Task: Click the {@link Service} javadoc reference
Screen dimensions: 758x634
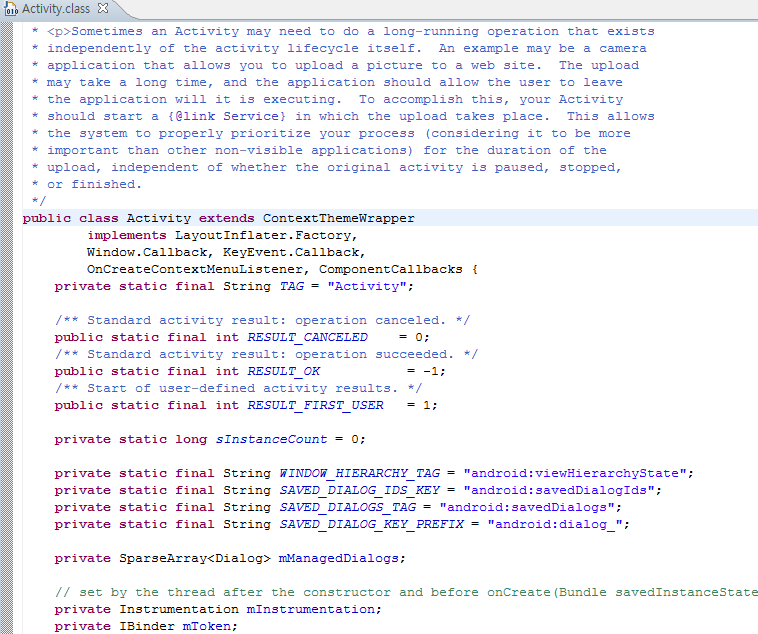Action: tap(227, 116)
